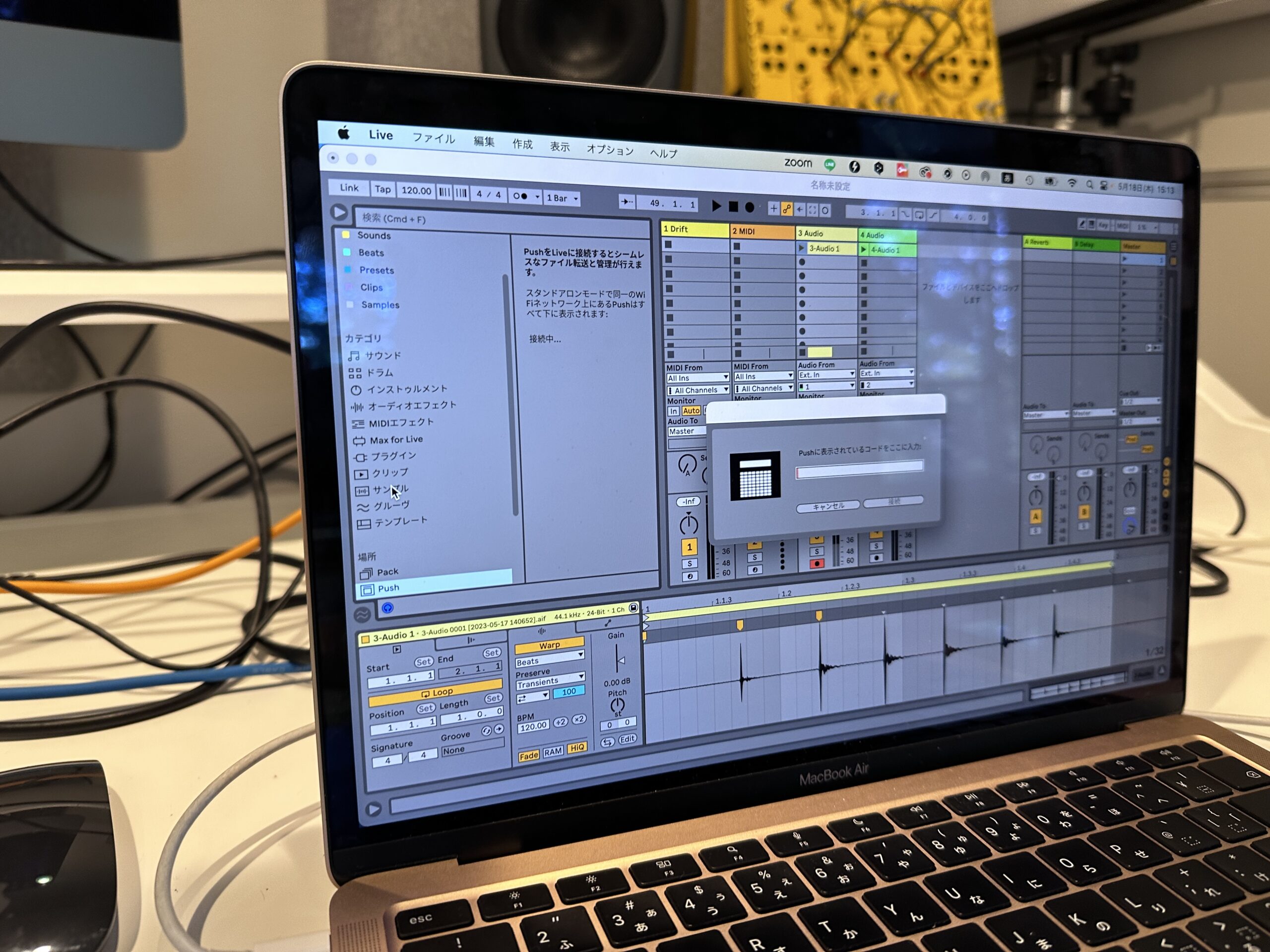Click the Follow playback icon

click(627, 201)
